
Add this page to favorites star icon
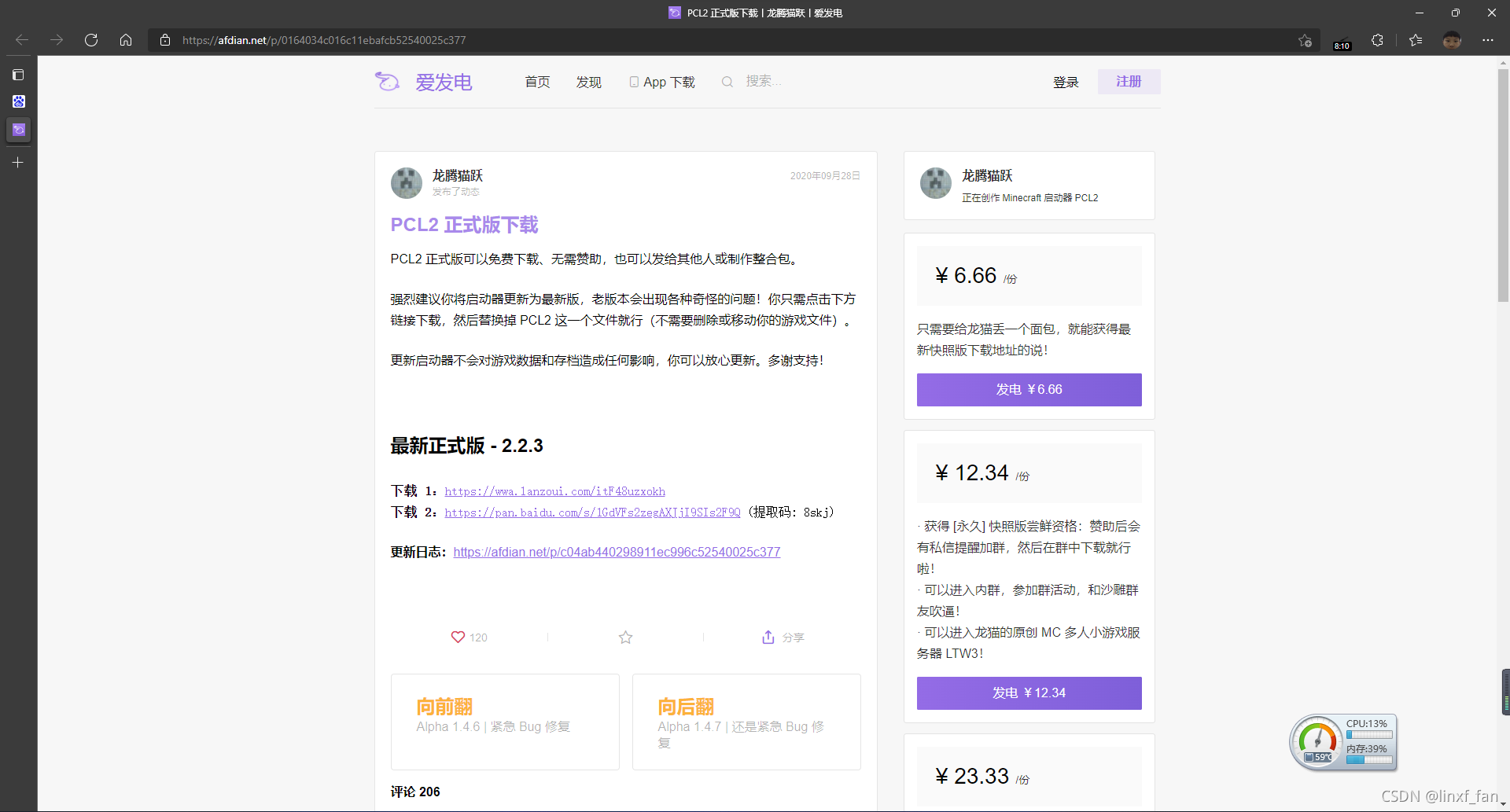[1306, 40]
